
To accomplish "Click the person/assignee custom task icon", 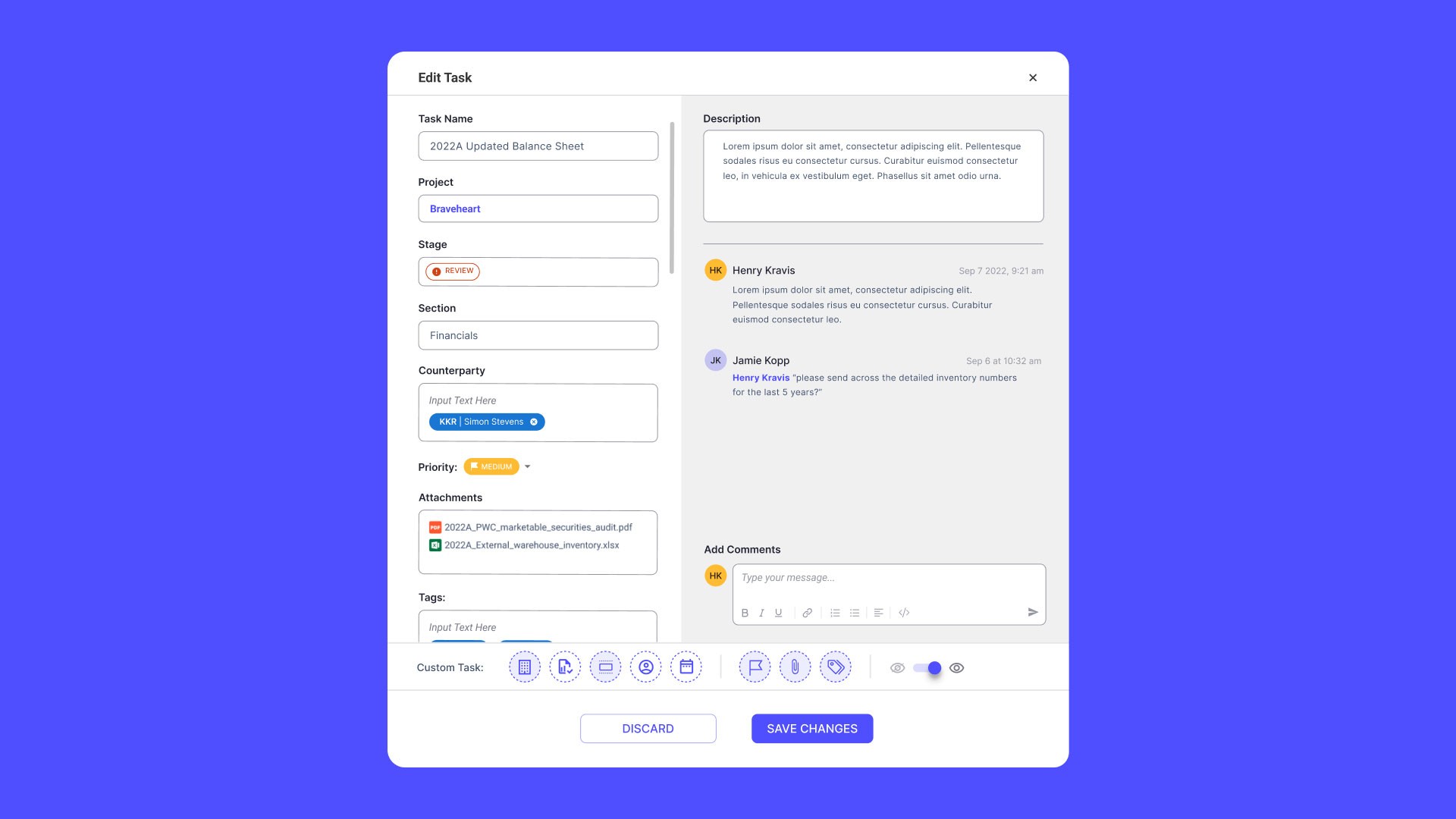I will coord(646,668).
